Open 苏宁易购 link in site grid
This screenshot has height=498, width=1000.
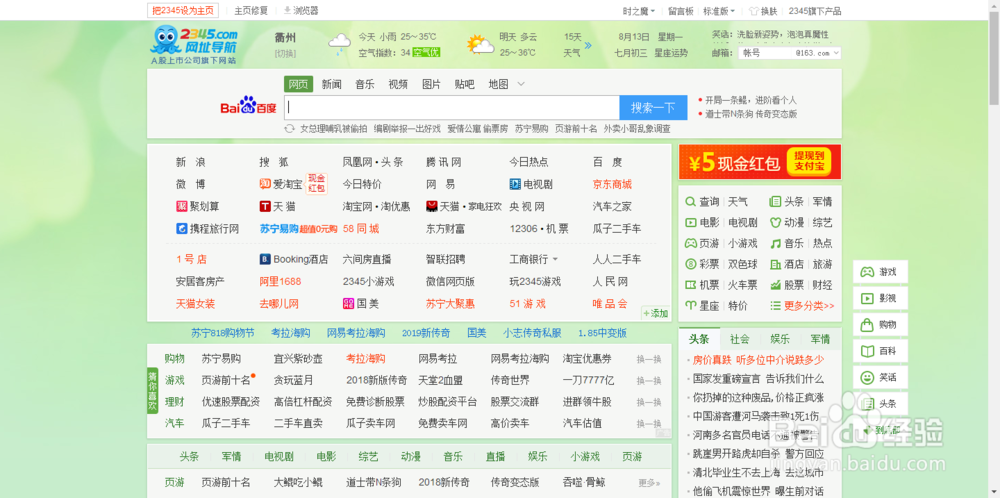tap(279, 228)
